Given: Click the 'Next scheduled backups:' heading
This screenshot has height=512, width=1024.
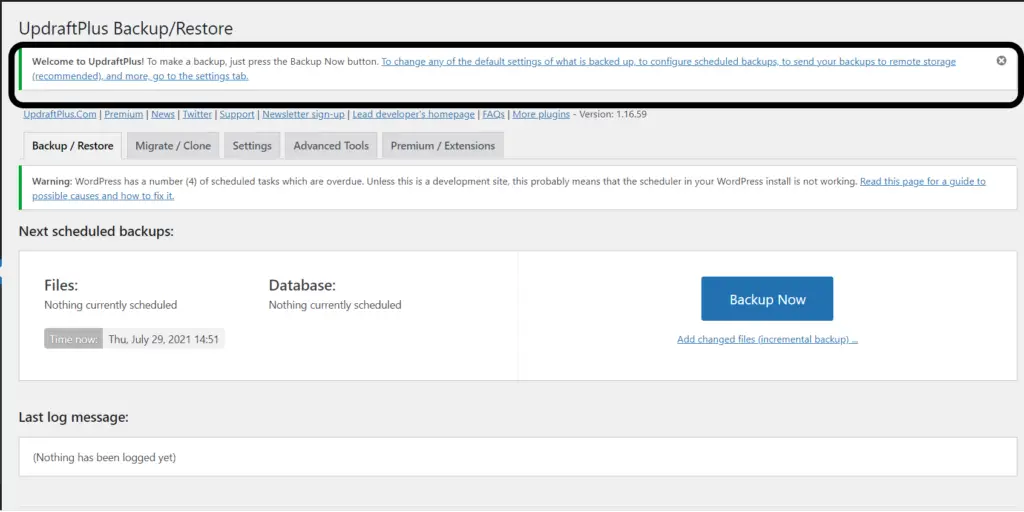Looking at the screenshot, I should click(97, 231).
